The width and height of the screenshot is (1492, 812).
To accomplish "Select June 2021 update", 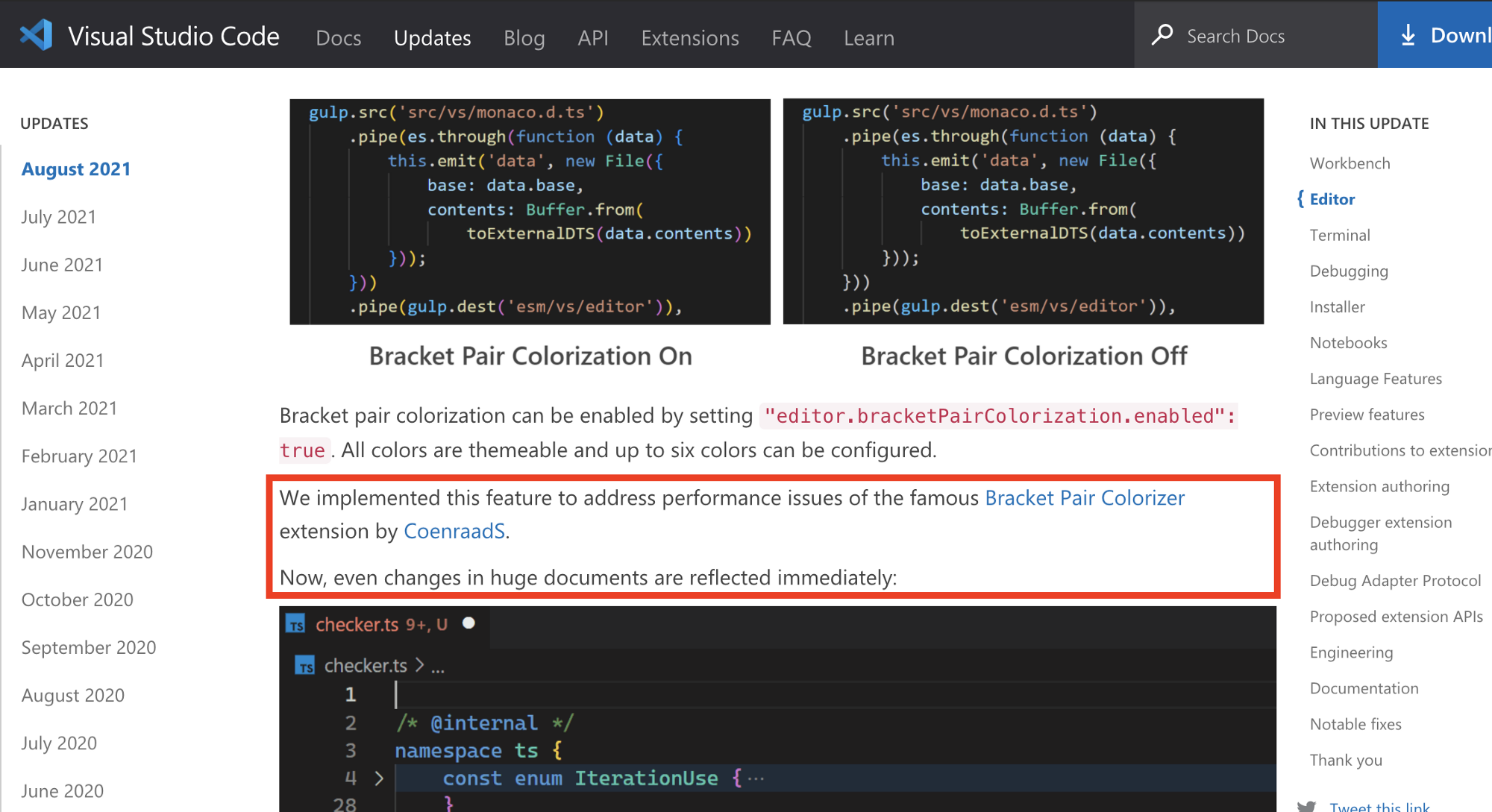I will click(x=62, y=265).
